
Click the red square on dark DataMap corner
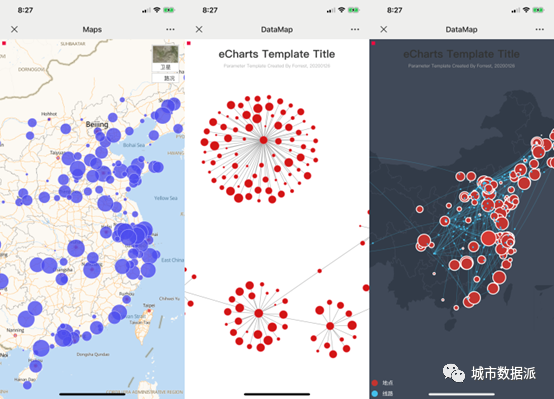coord(373,43)
